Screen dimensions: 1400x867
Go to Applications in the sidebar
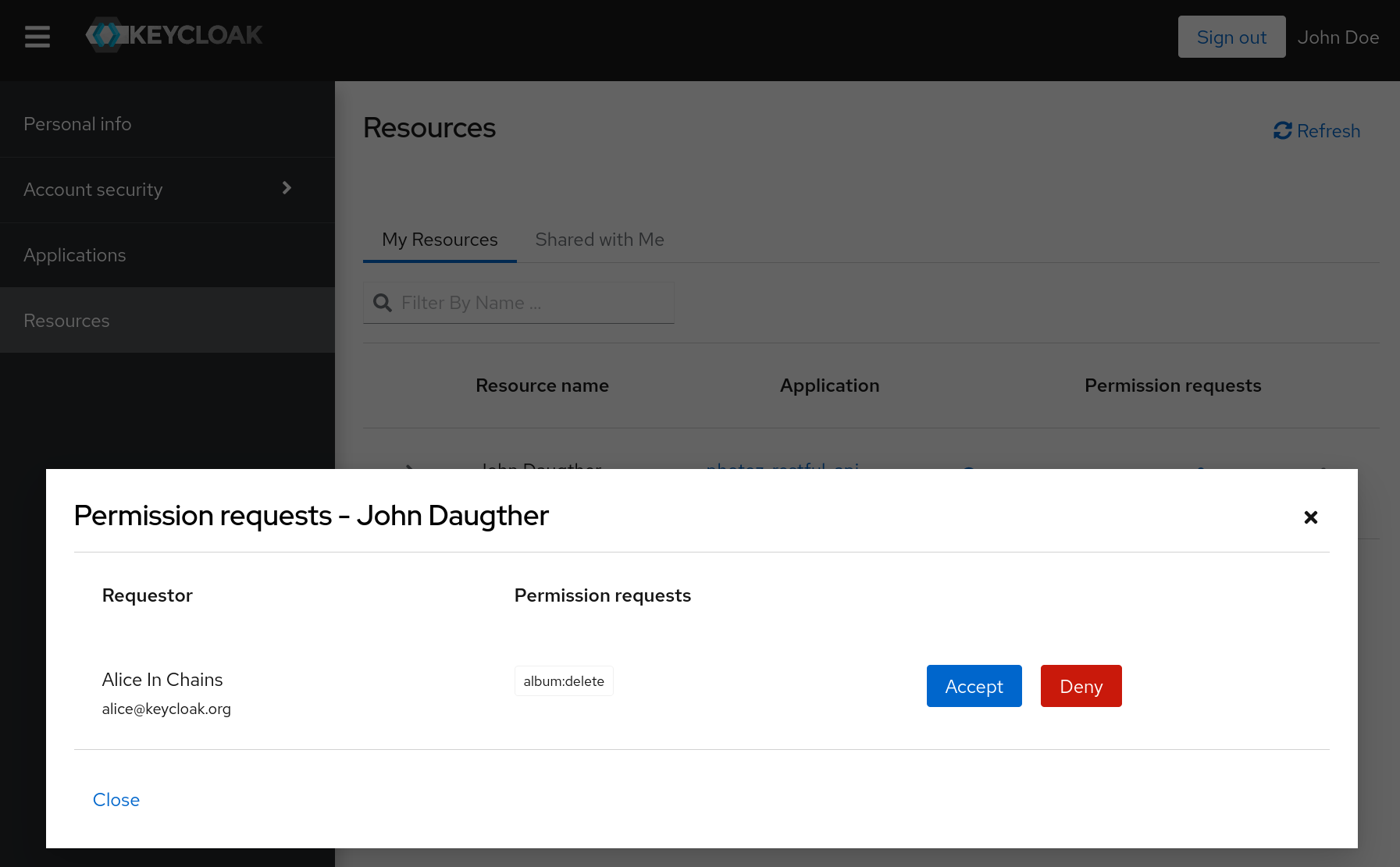[x=75, y=255]
